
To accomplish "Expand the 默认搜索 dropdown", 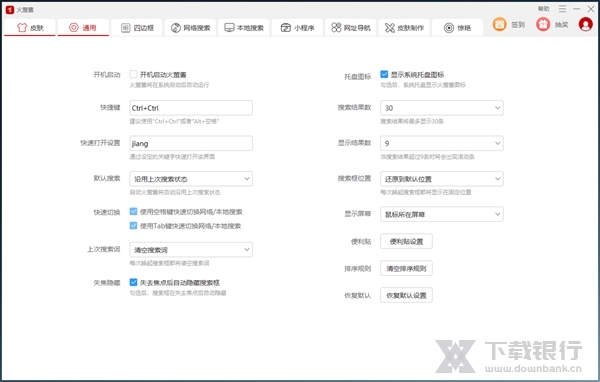I will [191, 179].
